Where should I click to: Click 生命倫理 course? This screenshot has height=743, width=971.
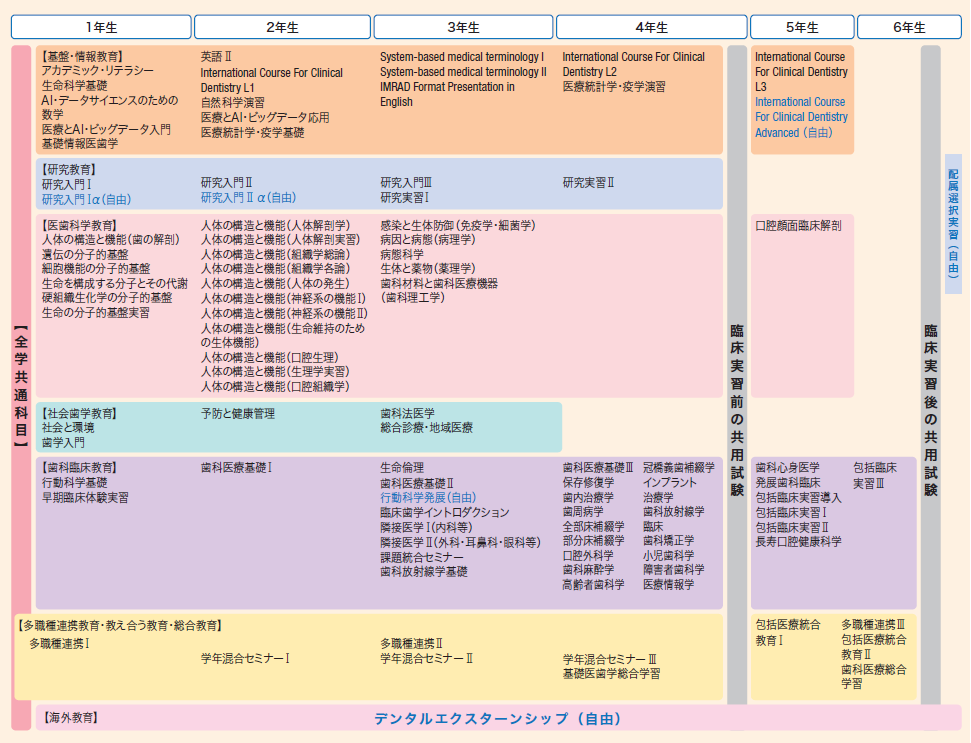(402, 467)
